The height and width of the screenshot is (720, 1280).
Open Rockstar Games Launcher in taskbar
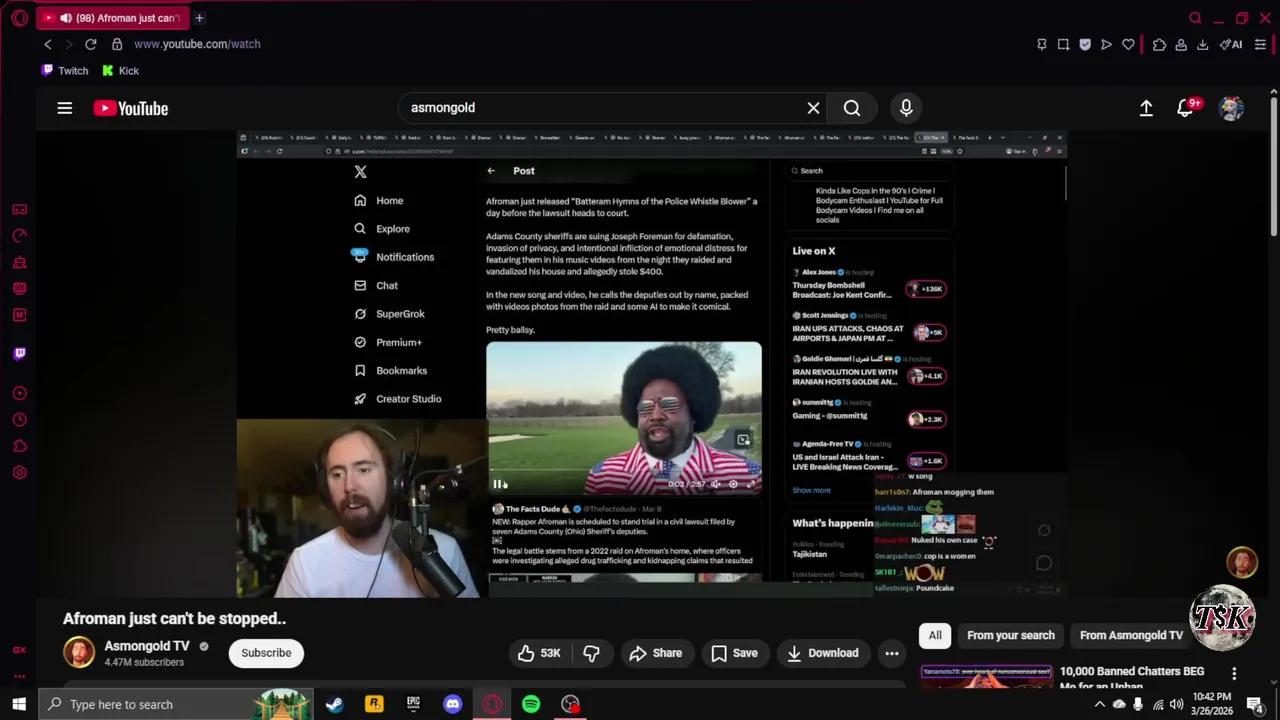(374, 704)
